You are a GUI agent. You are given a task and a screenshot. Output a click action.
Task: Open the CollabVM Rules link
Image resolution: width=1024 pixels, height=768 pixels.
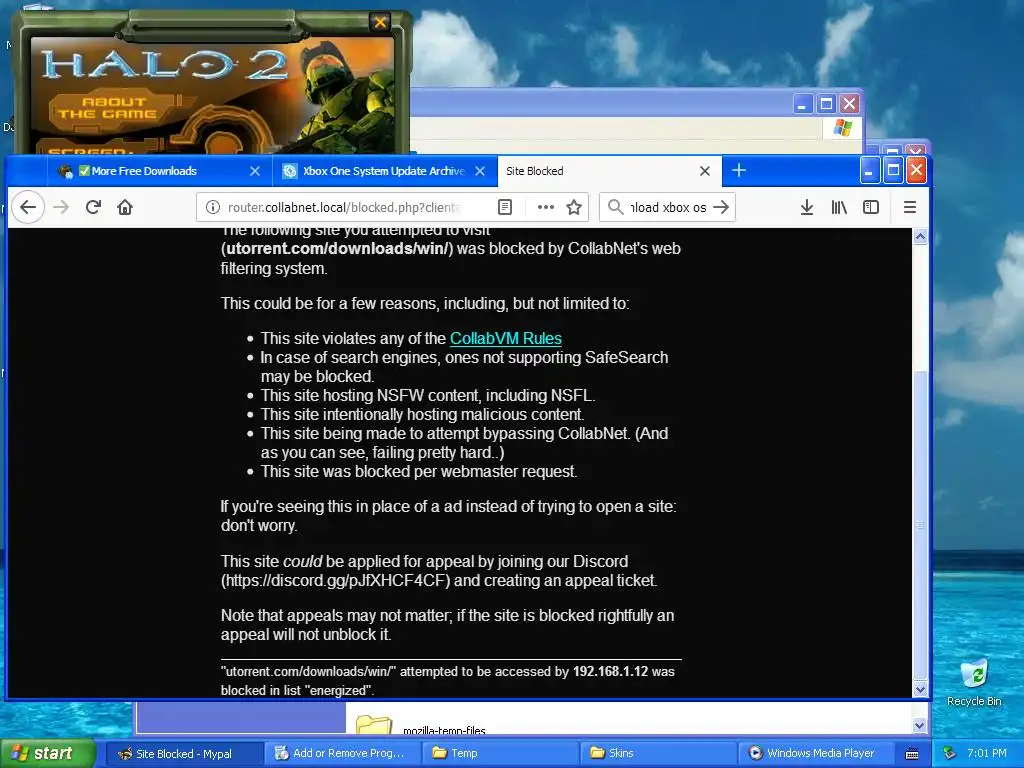(505, 338)
